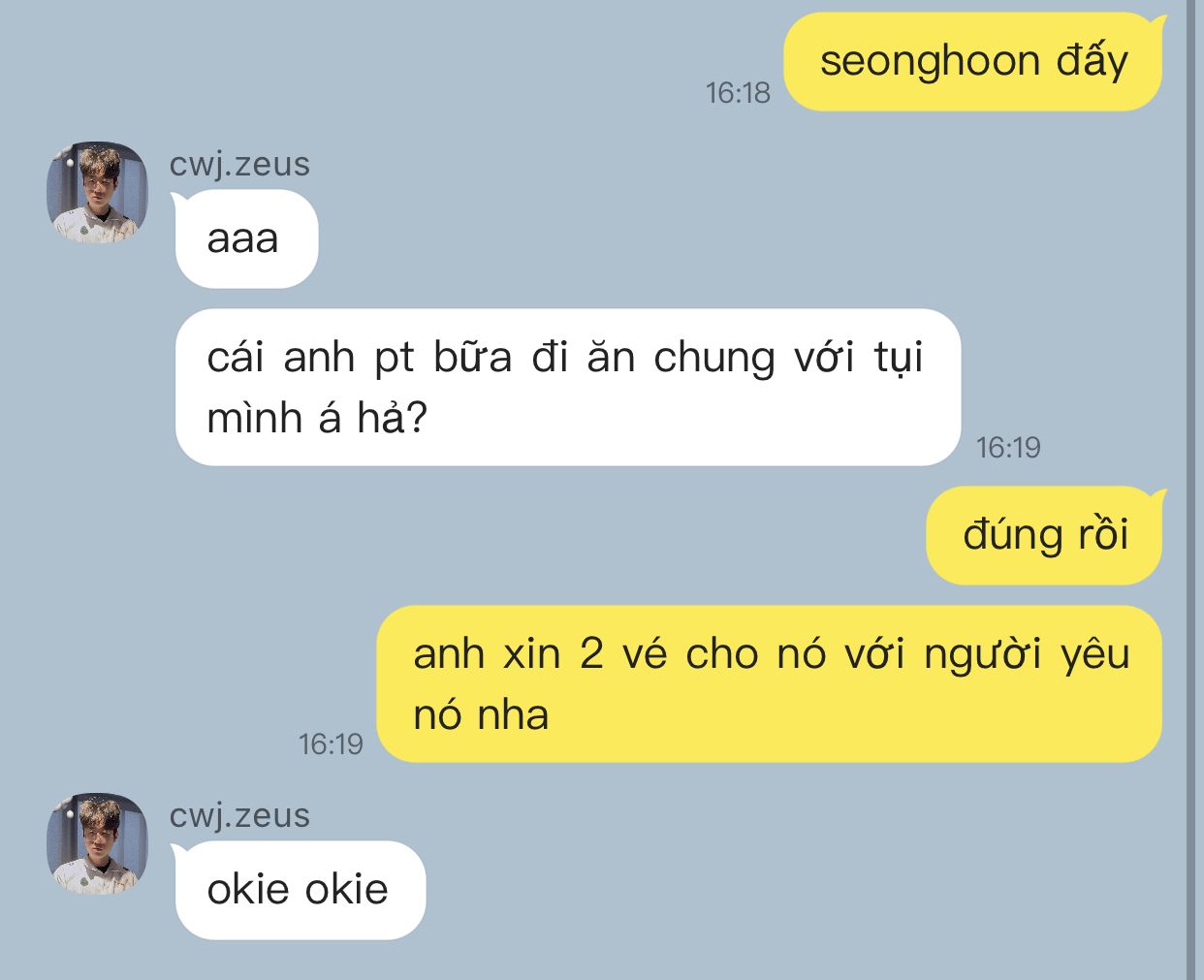Screen dimensions: 1204x980
Task: Select the 'seonghoon đấy' message bubble
Action: coord(972,61)
